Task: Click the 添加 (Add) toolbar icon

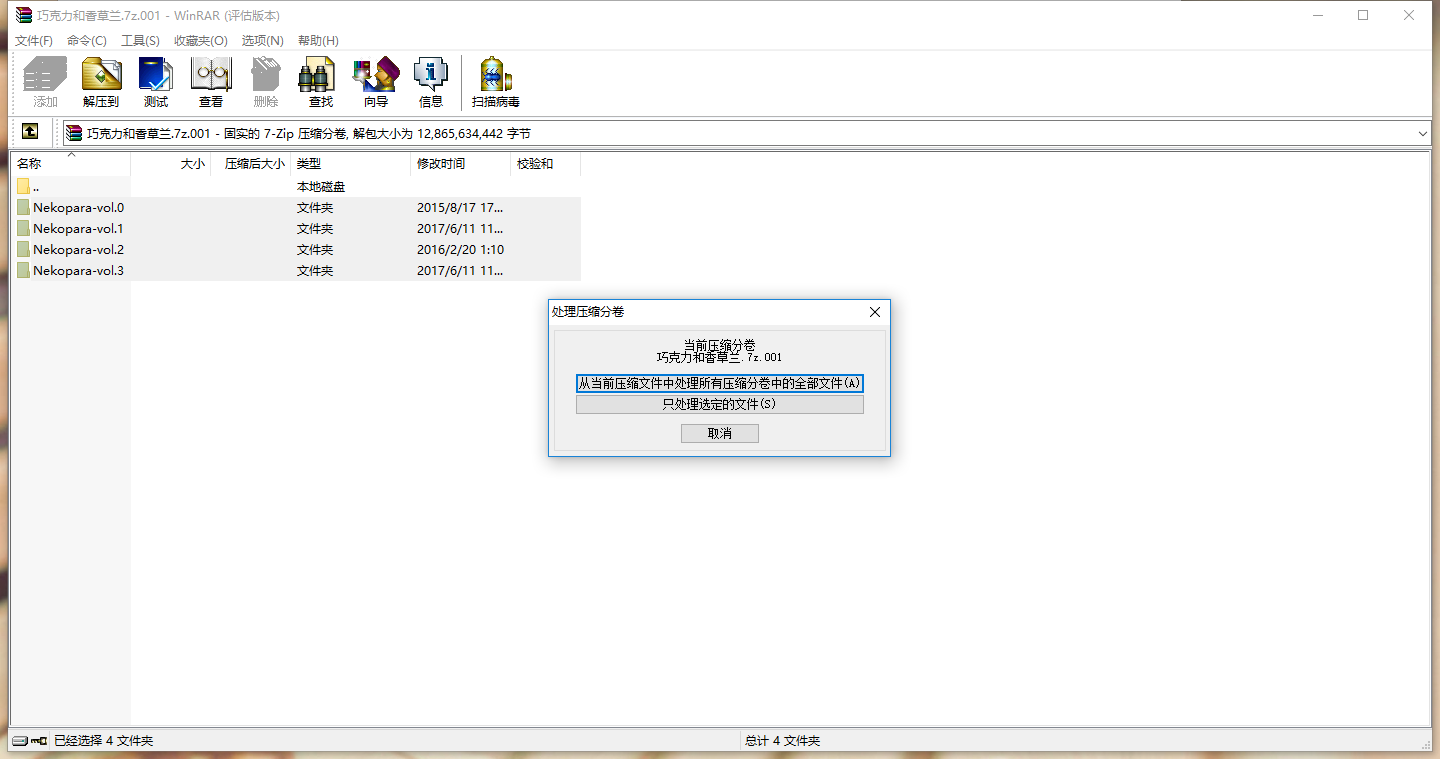Action: tap(45, 82)
